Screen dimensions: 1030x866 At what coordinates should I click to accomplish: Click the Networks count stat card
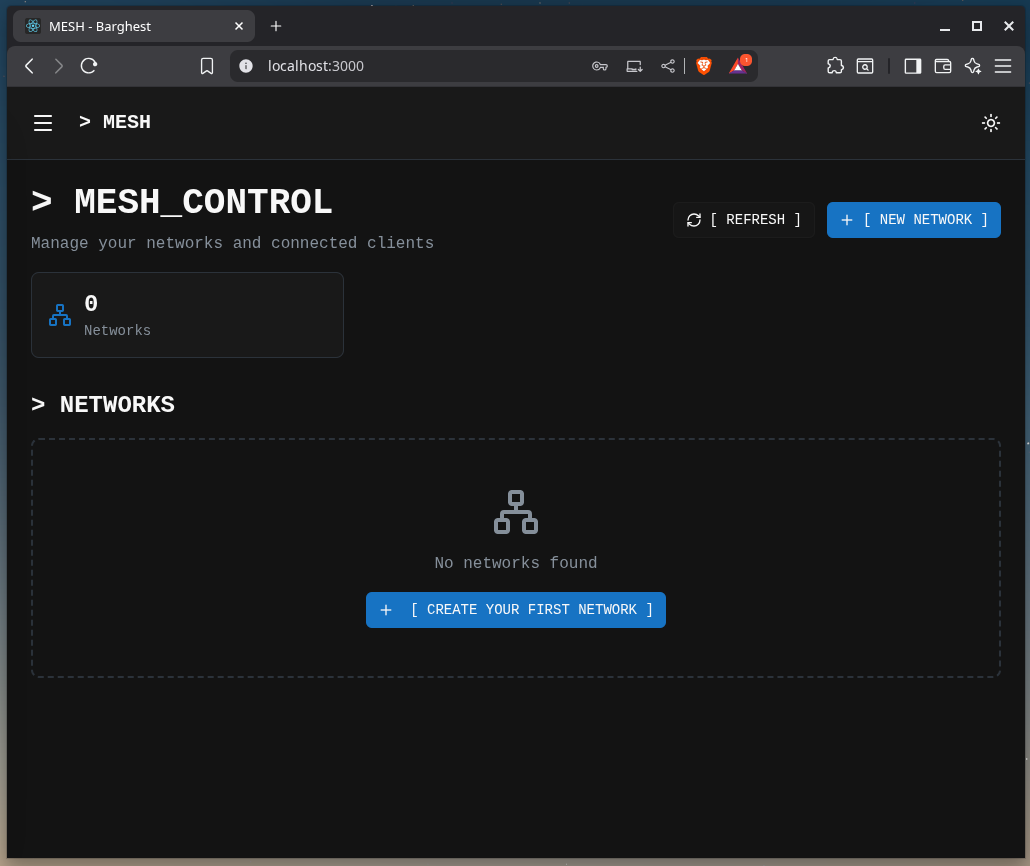(187, 315)
